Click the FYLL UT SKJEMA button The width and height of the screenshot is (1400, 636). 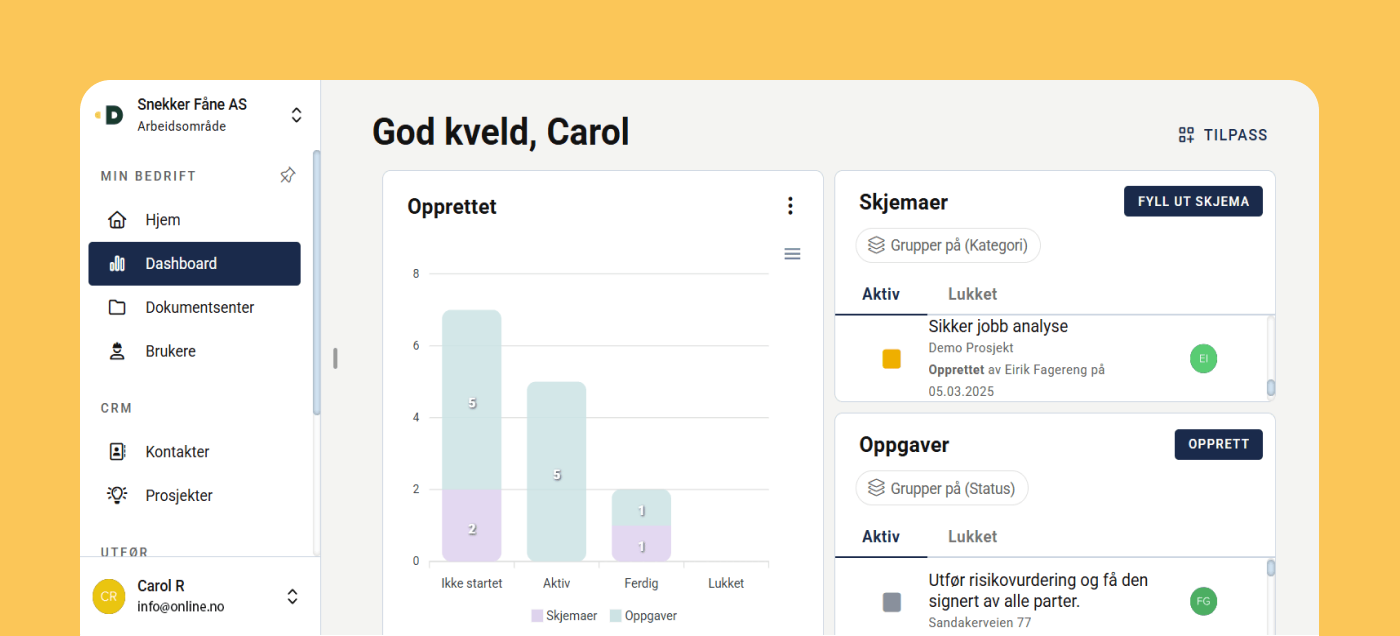click(x=1193, y=201)
